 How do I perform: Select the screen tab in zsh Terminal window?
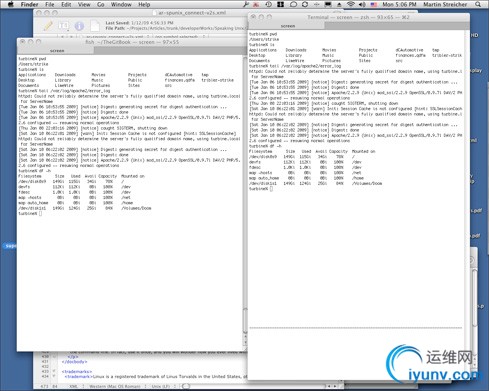288,26
